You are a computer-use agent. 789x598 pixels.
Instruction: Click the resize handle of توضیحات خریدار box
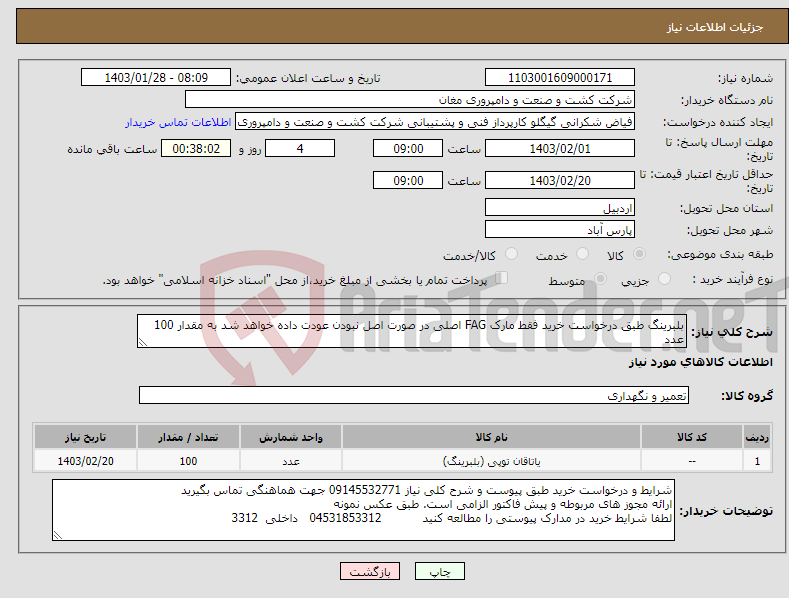pyautogui.click(x=57, y=536)
